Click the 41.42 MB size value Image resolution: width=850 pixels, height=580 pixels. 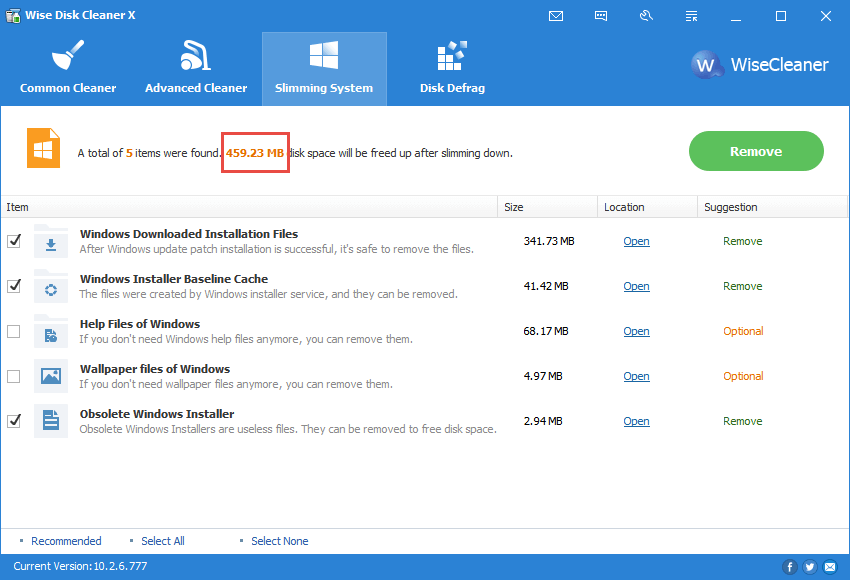coord(546,286)
